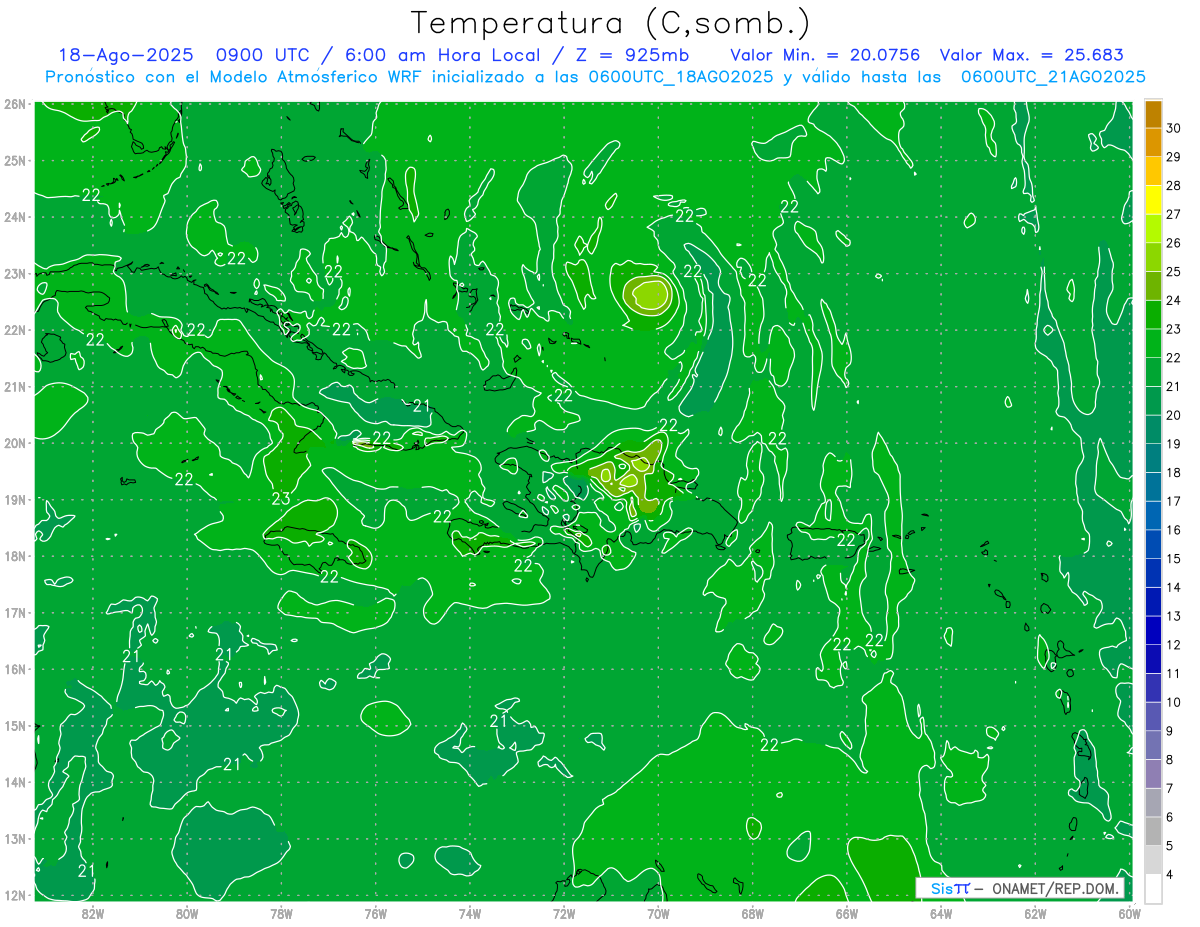
Task: Click the "21N" latitude axis label
Action: pos(15,386)
